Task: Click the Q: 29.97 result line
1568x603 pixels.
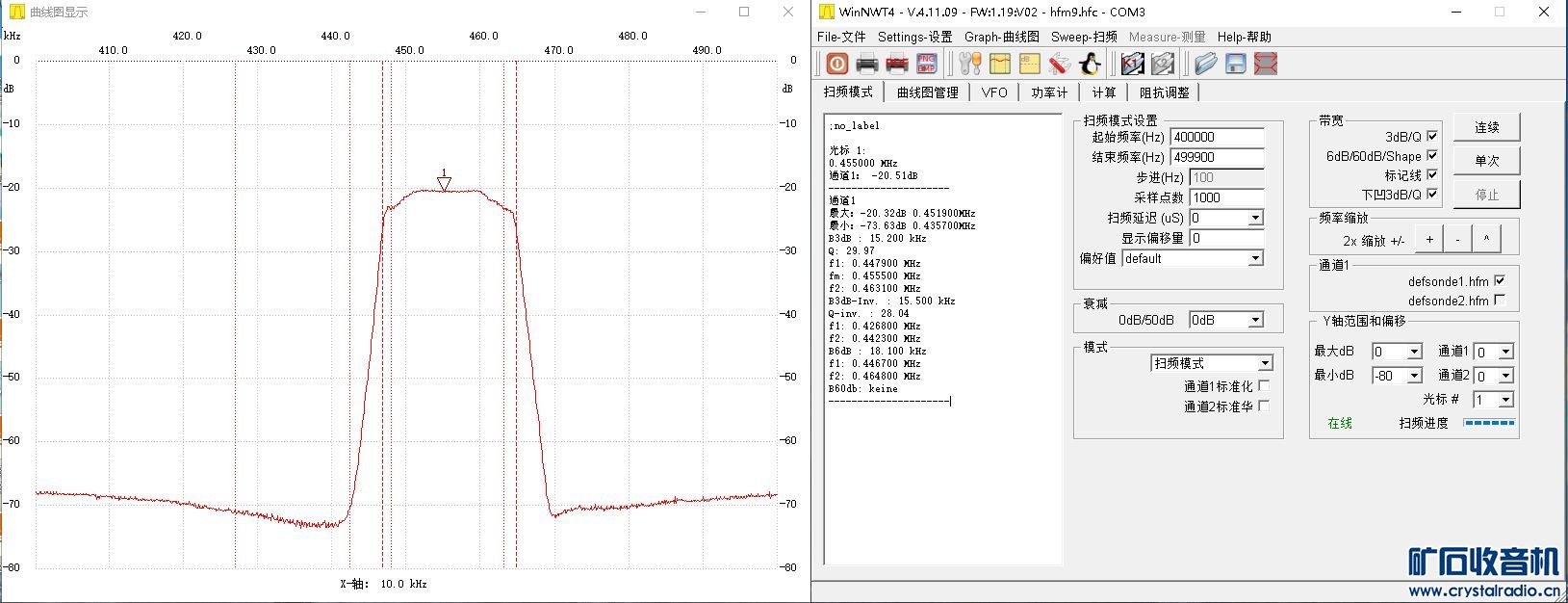Action: pos(852,250)
